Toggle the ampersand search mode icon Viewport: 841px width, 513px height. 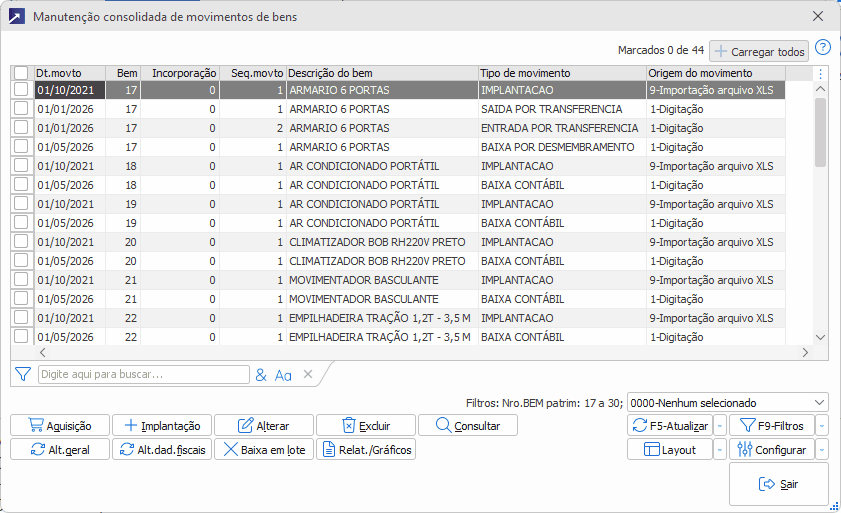pyautogui.click(x=261, y=375)
